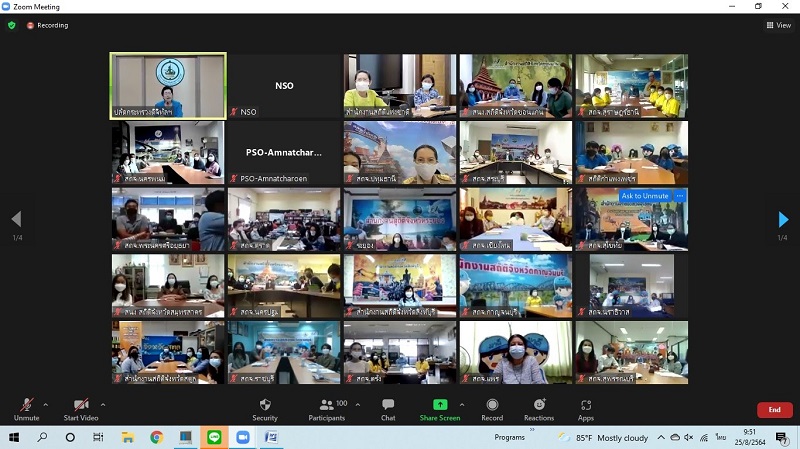Open the View layout menu
The image size is (800, 449).
click(x=778, y=25)
